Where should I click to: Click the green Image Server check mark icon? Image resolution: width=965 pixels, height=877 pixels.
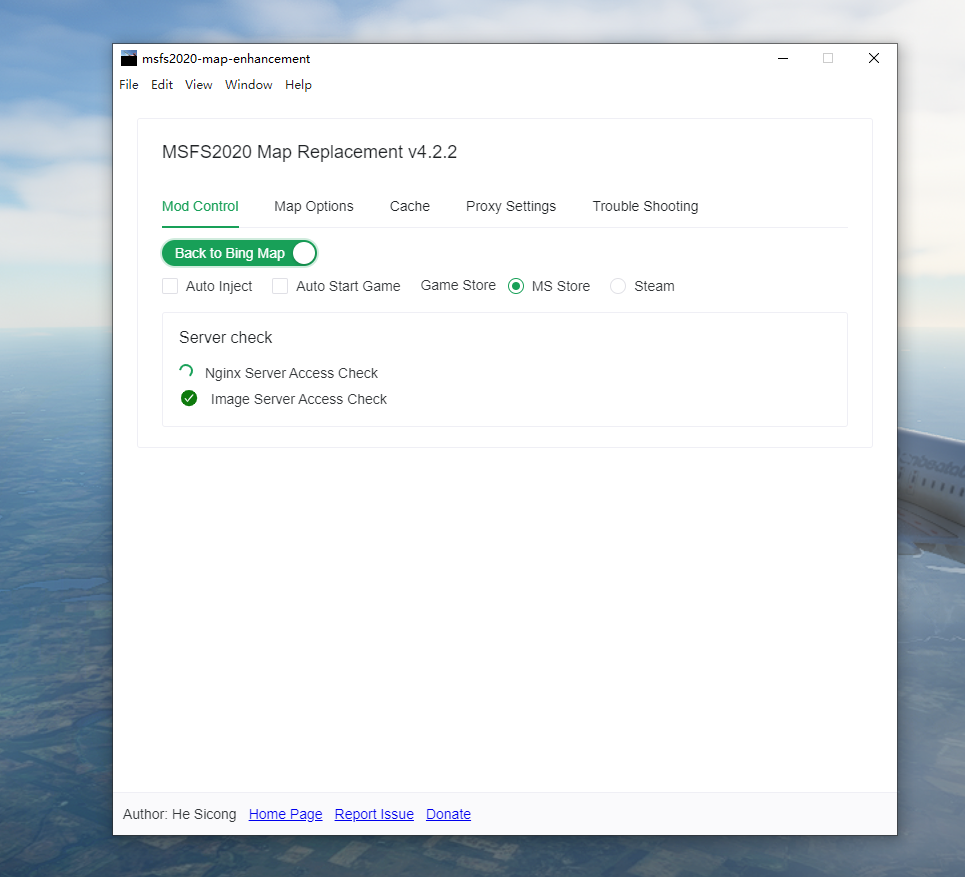click(x=189, y=398)
